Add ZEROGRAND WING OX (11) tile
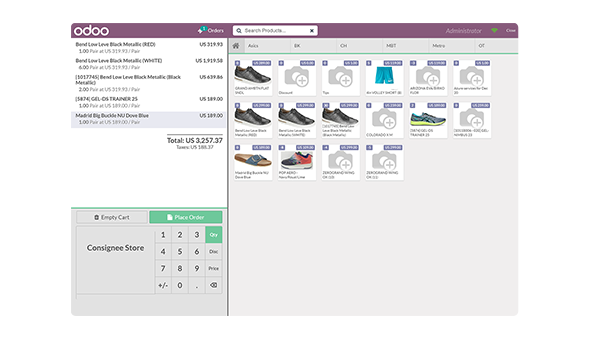Image resolution: width=590 pixels, height=360 pixels. [384, 162]
